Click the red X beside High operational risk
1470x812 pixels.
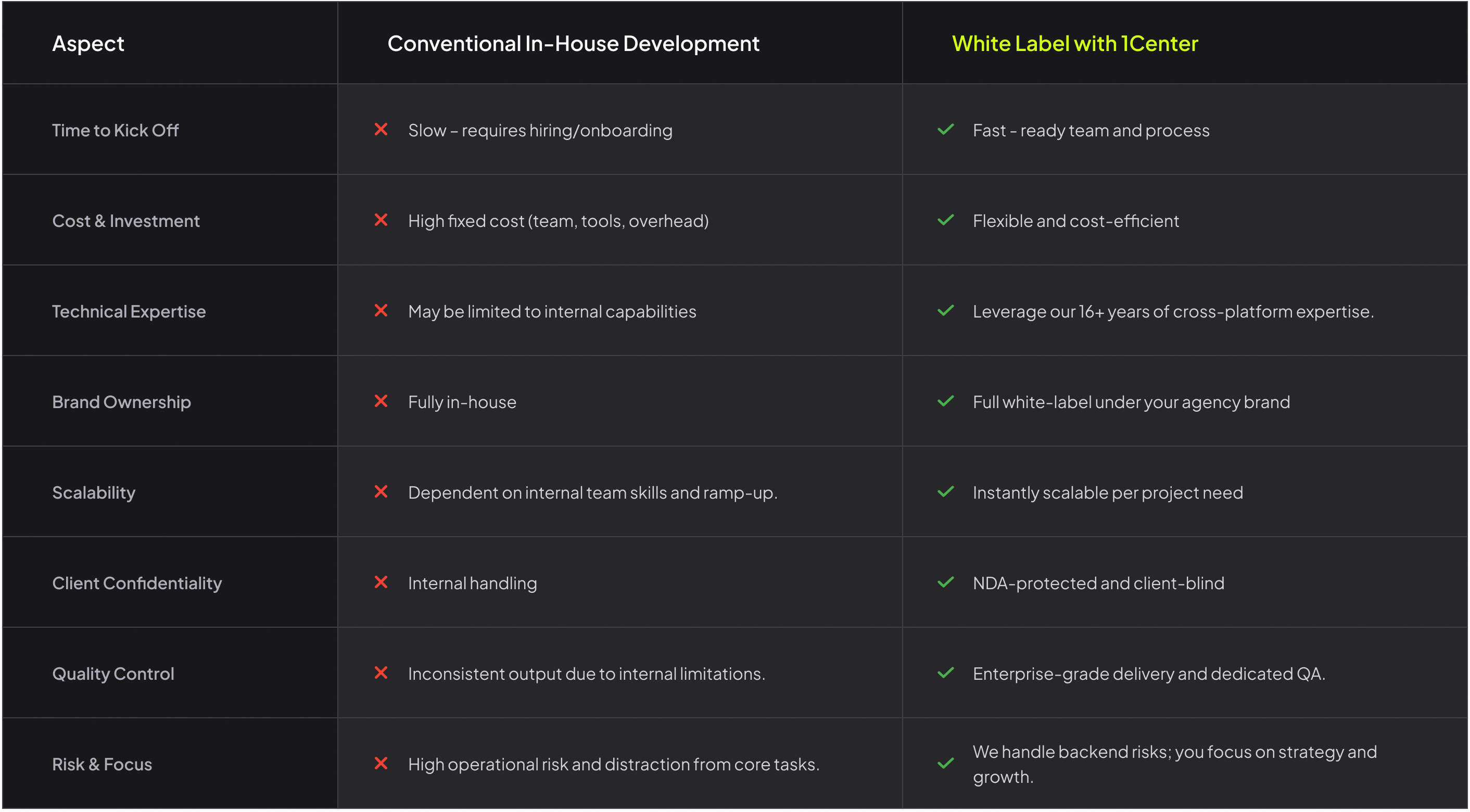[381, 763]
